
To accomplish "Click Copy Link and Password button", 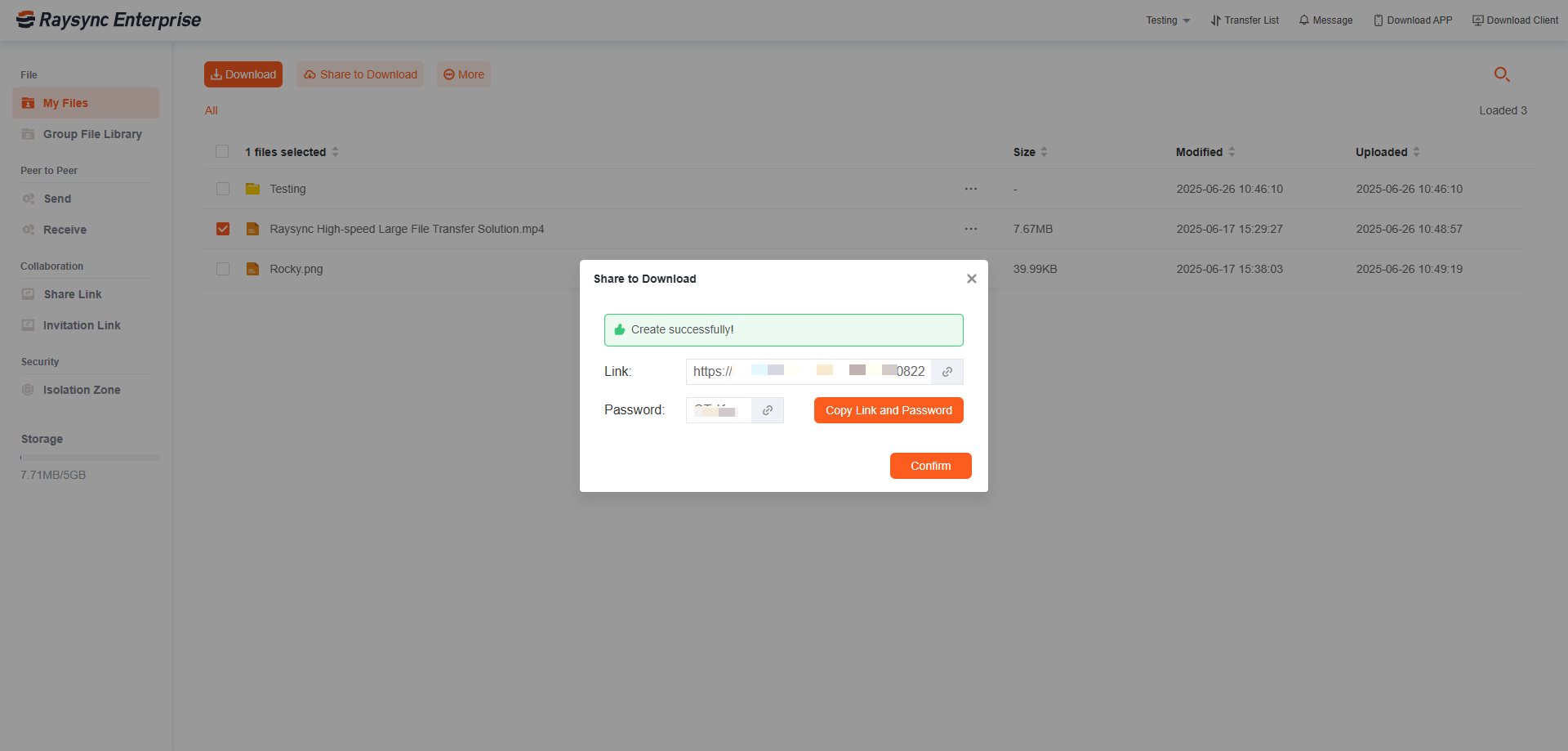I will pyautogui.click(x=889, y=410).
